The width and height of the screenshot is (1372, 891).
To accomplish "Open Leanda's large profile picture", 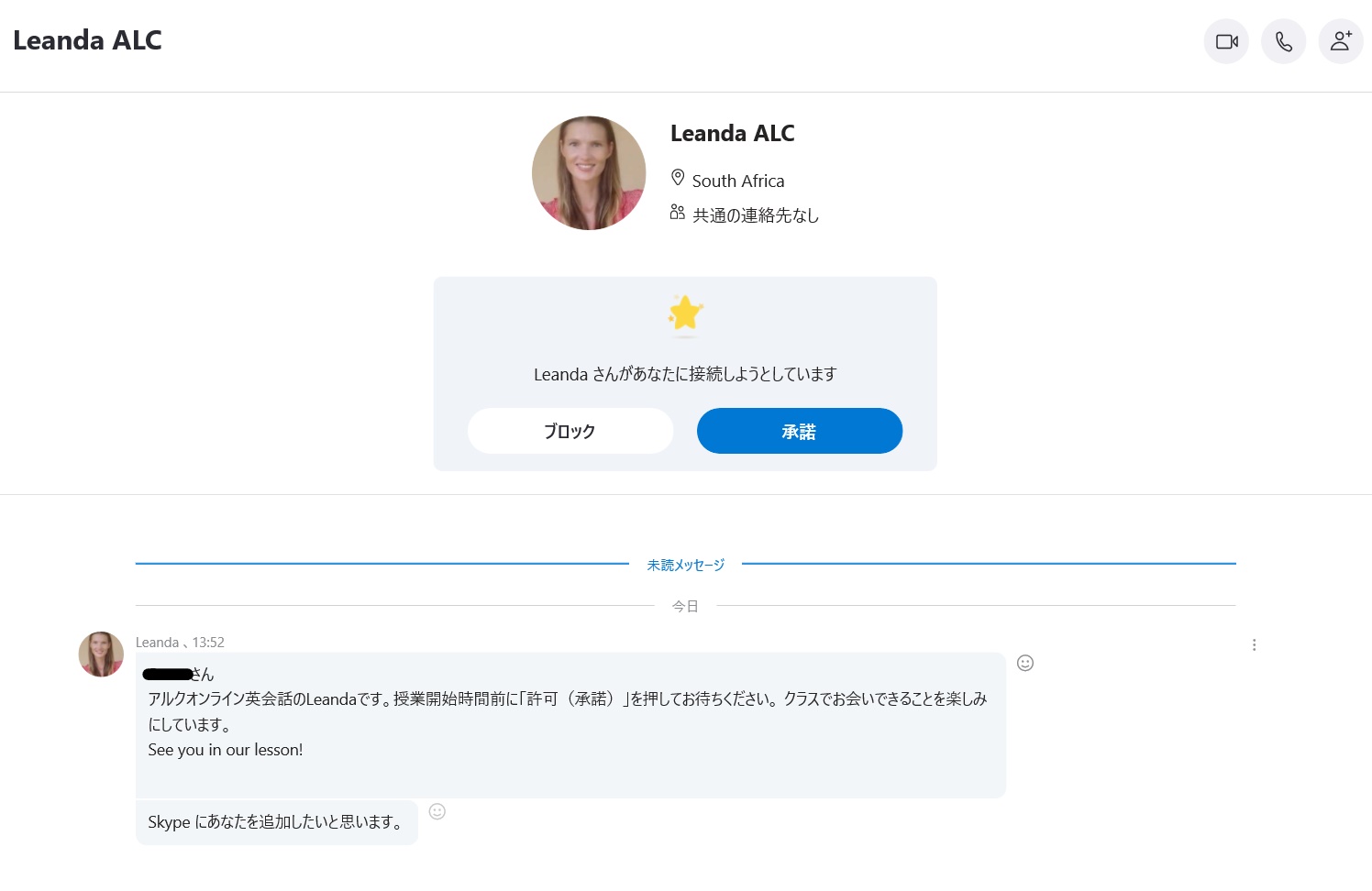I will tap(589, 173).
